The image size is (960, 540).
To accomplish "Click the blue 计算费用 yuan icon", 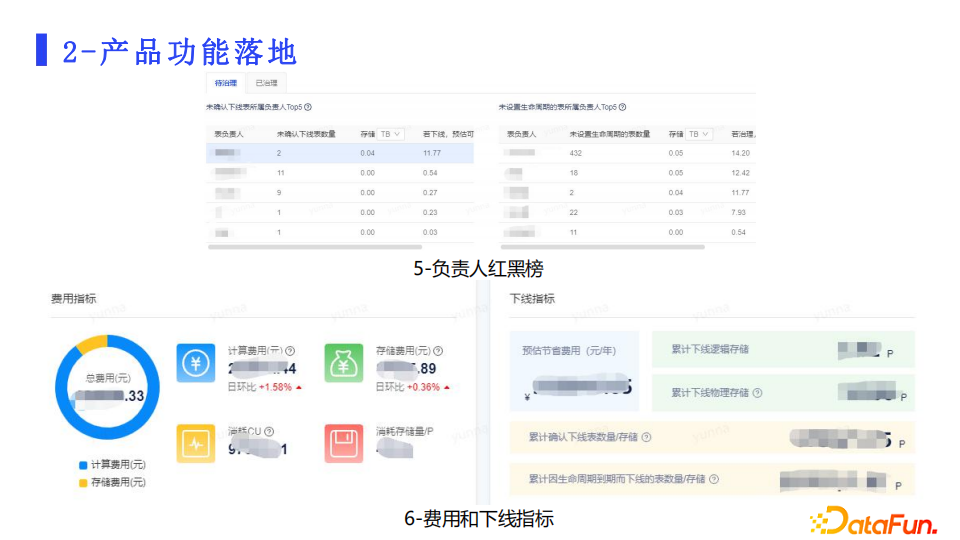I will pos(196,362).
